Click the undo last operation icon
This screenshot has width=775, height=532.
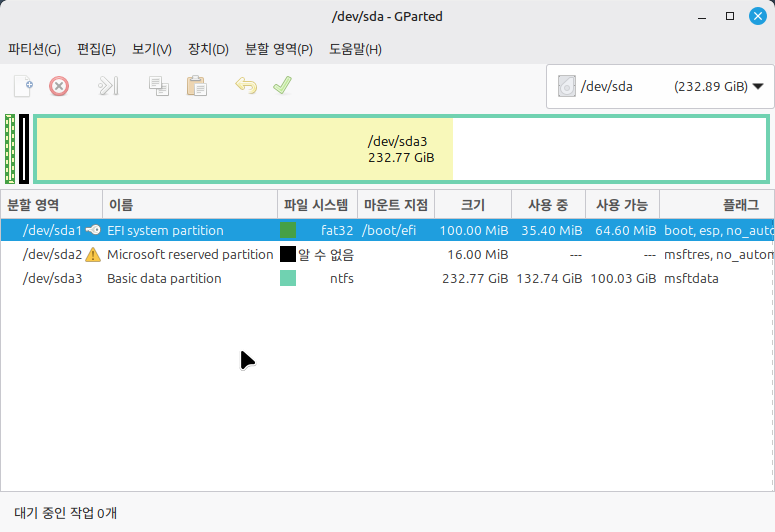tap(246, 86)
